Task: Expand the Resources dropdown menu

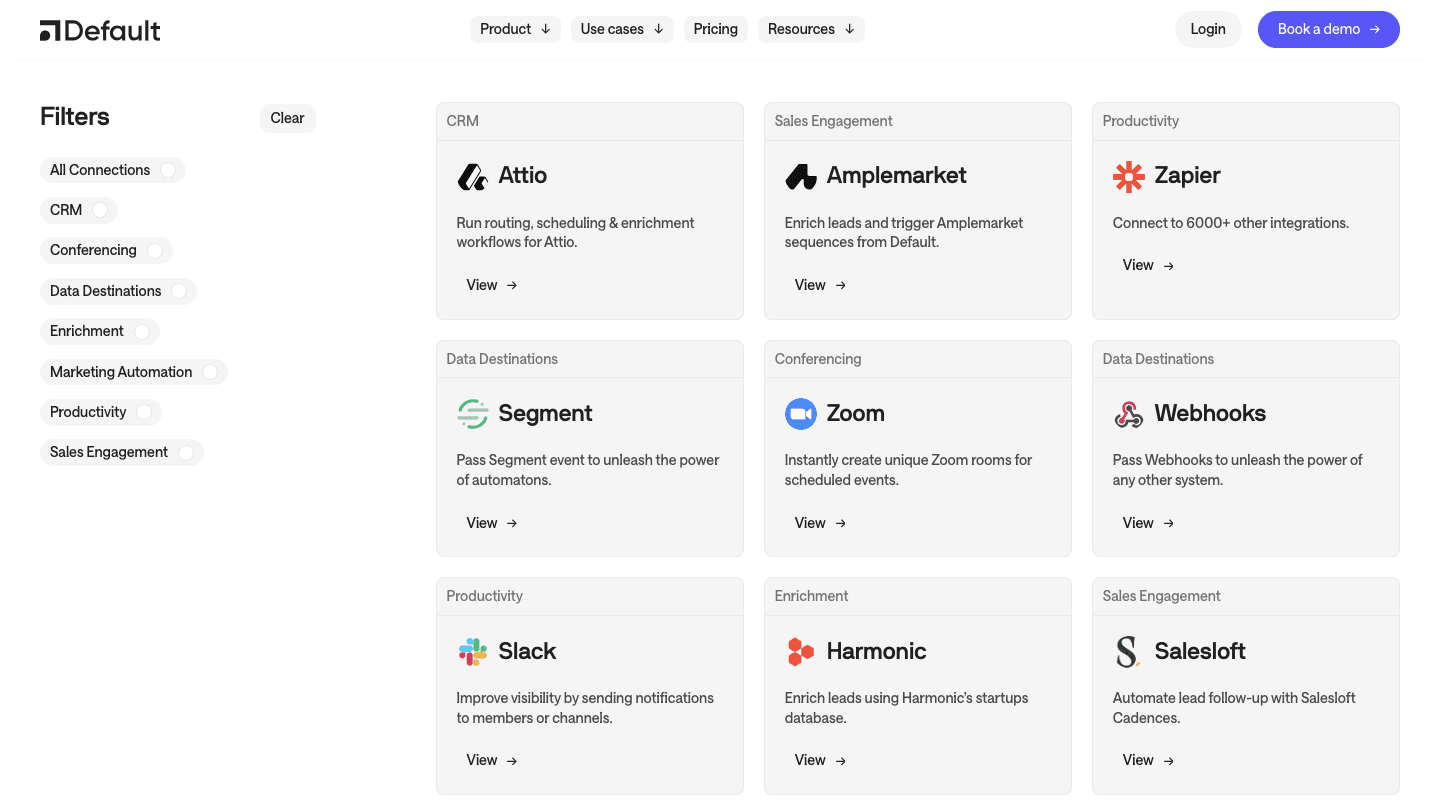Action: pyautogui.click(x=811, y=29)
